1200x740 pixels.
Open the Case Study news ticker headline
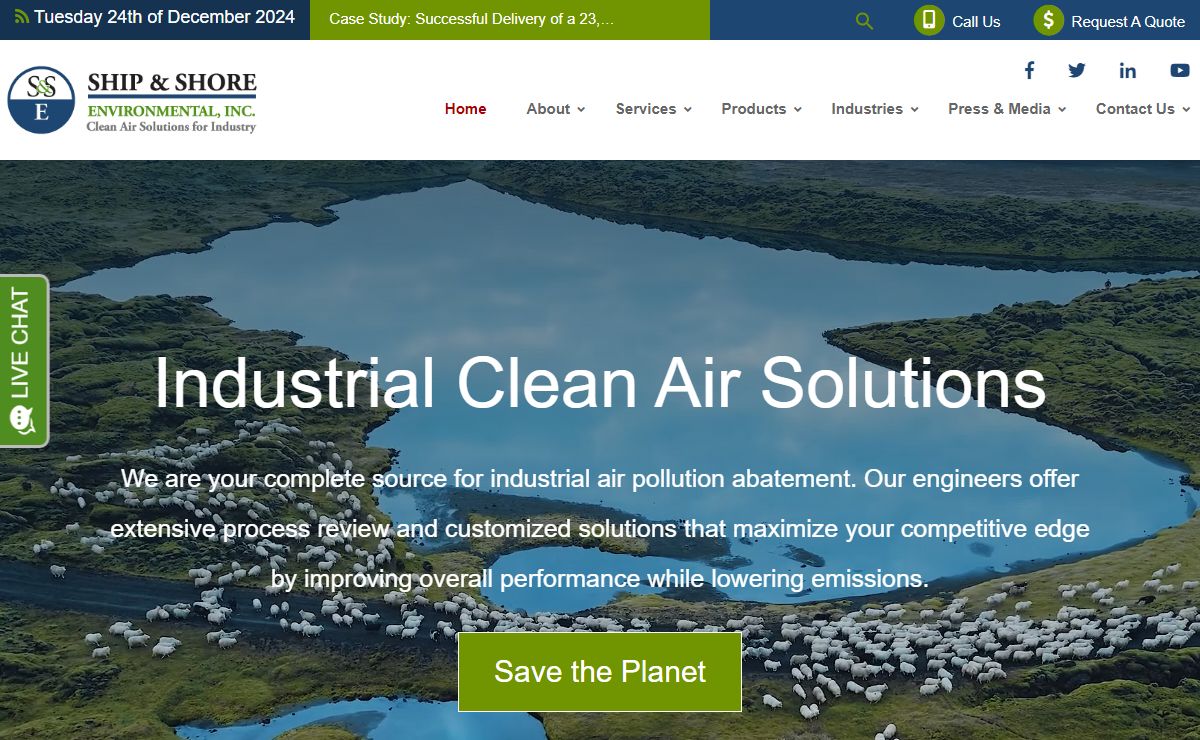(472, 19)
